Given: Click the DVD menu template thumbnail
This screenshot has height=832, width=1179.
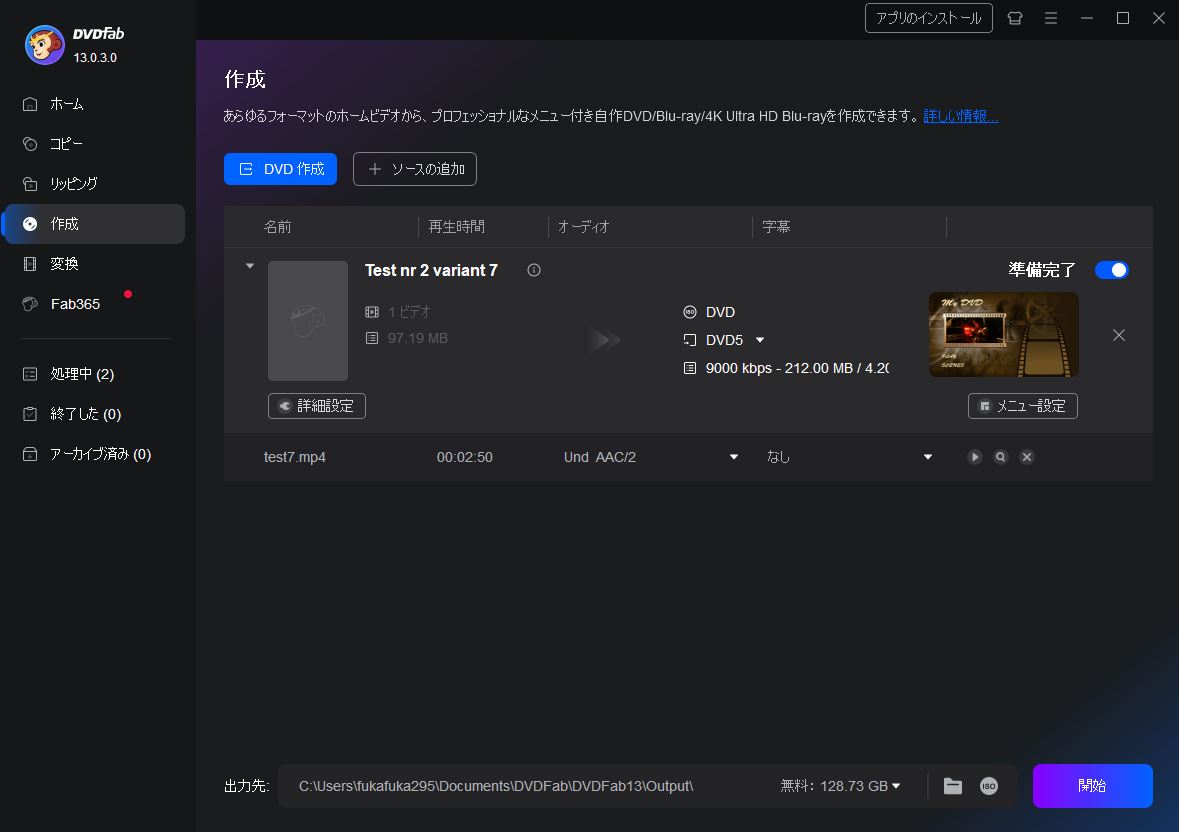Looking at the screenshot, I should click(1004, 335).
